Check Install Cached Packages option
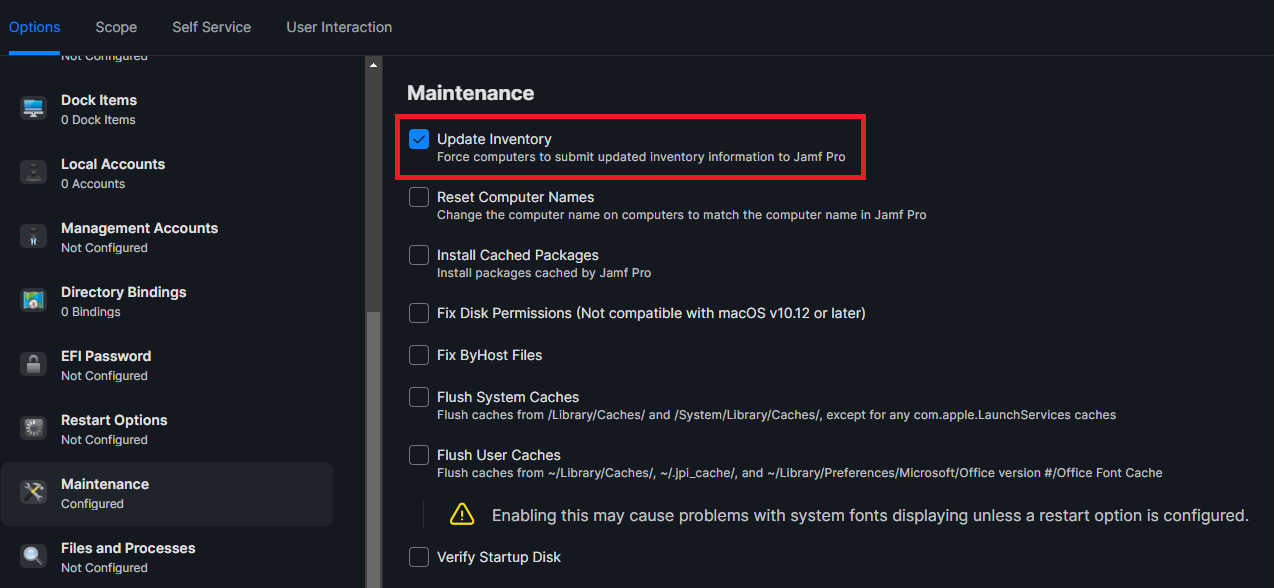 tap(419, 255)
